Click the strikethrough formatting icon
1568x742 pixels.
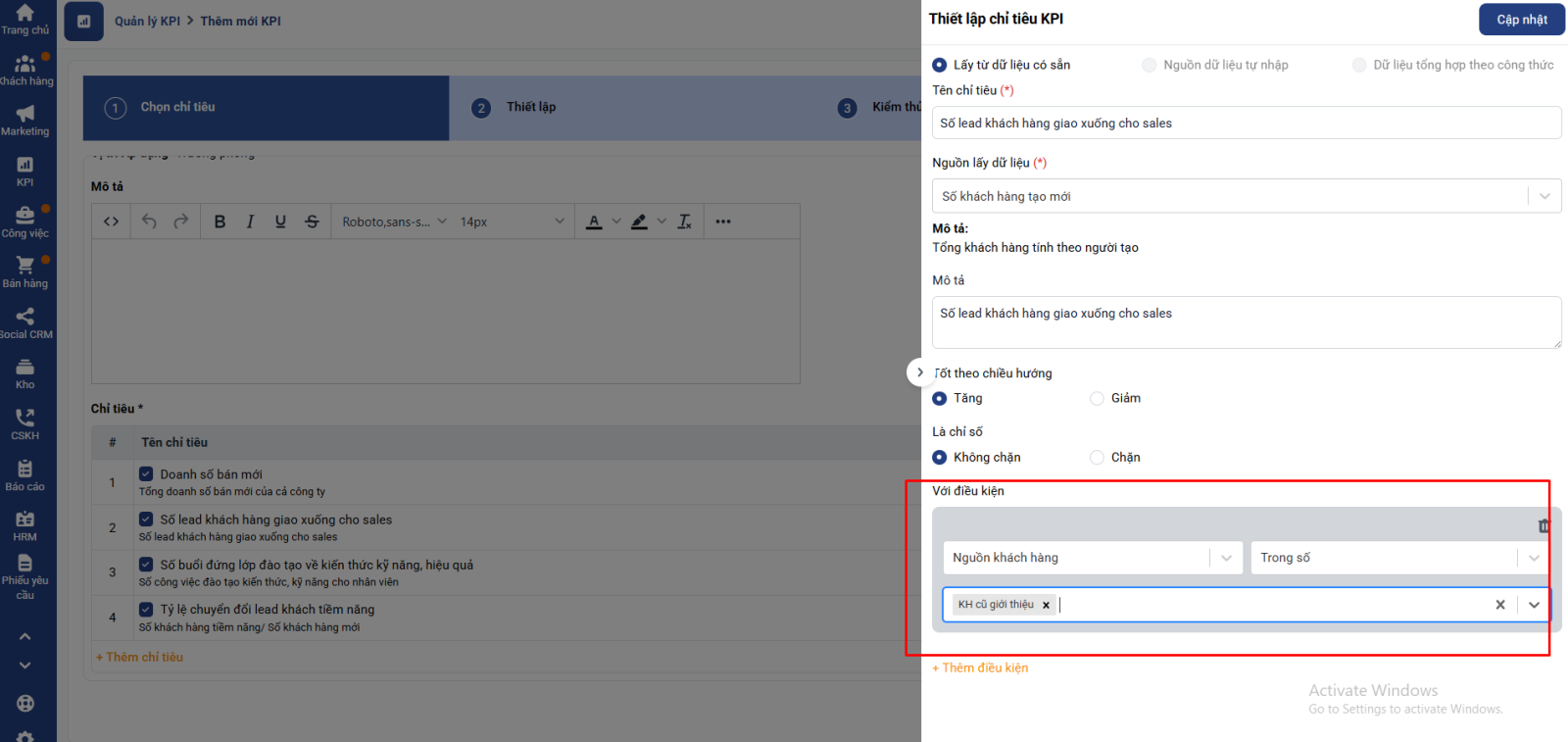[312, 222]
